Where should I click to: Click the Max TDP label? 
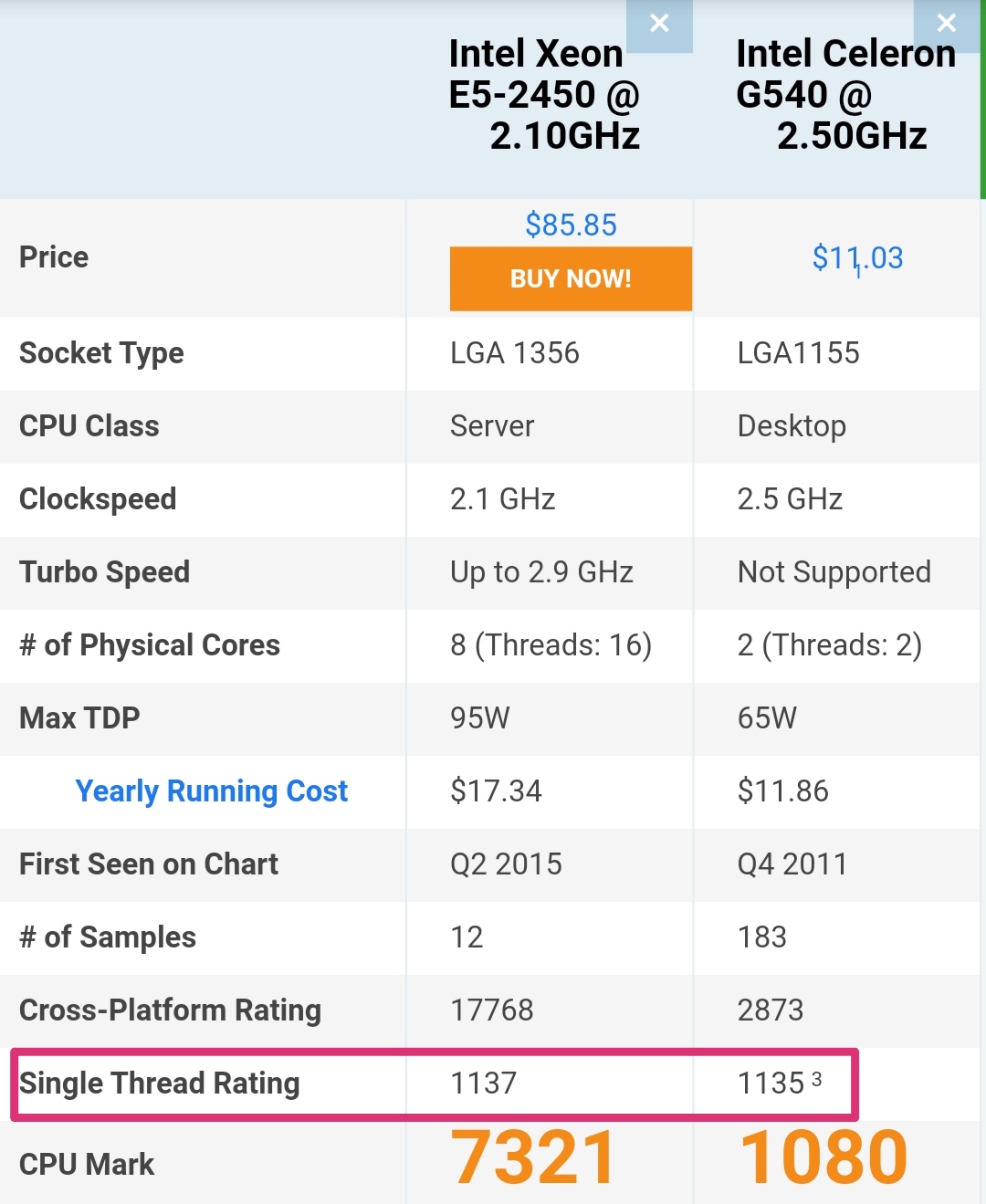click(x=79, y=718)
